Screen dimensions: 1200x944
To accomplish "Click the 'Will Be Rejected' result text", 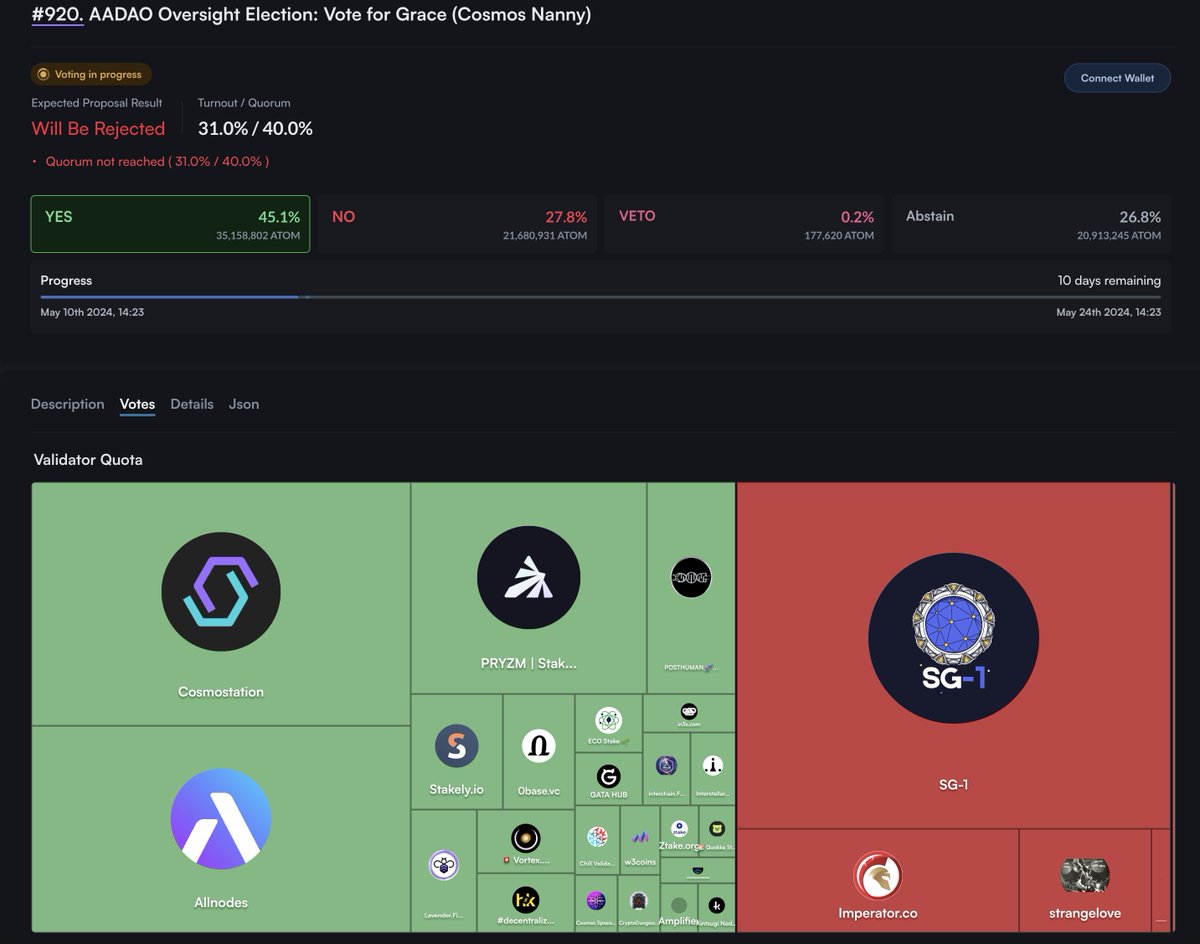I will click(x=98, y=128).
